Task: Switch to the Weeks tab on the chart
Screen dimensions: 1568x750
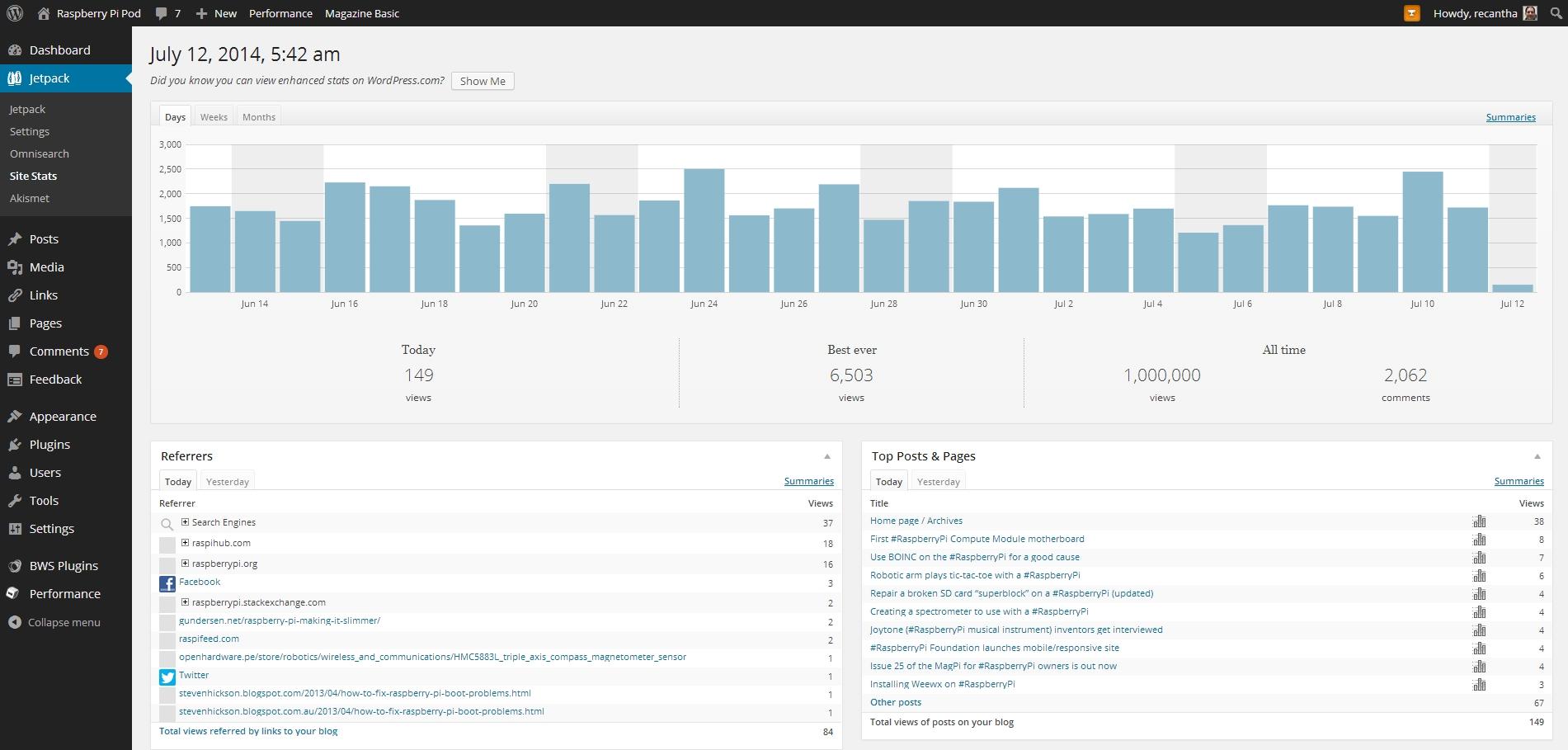Action: click(214, 116)
